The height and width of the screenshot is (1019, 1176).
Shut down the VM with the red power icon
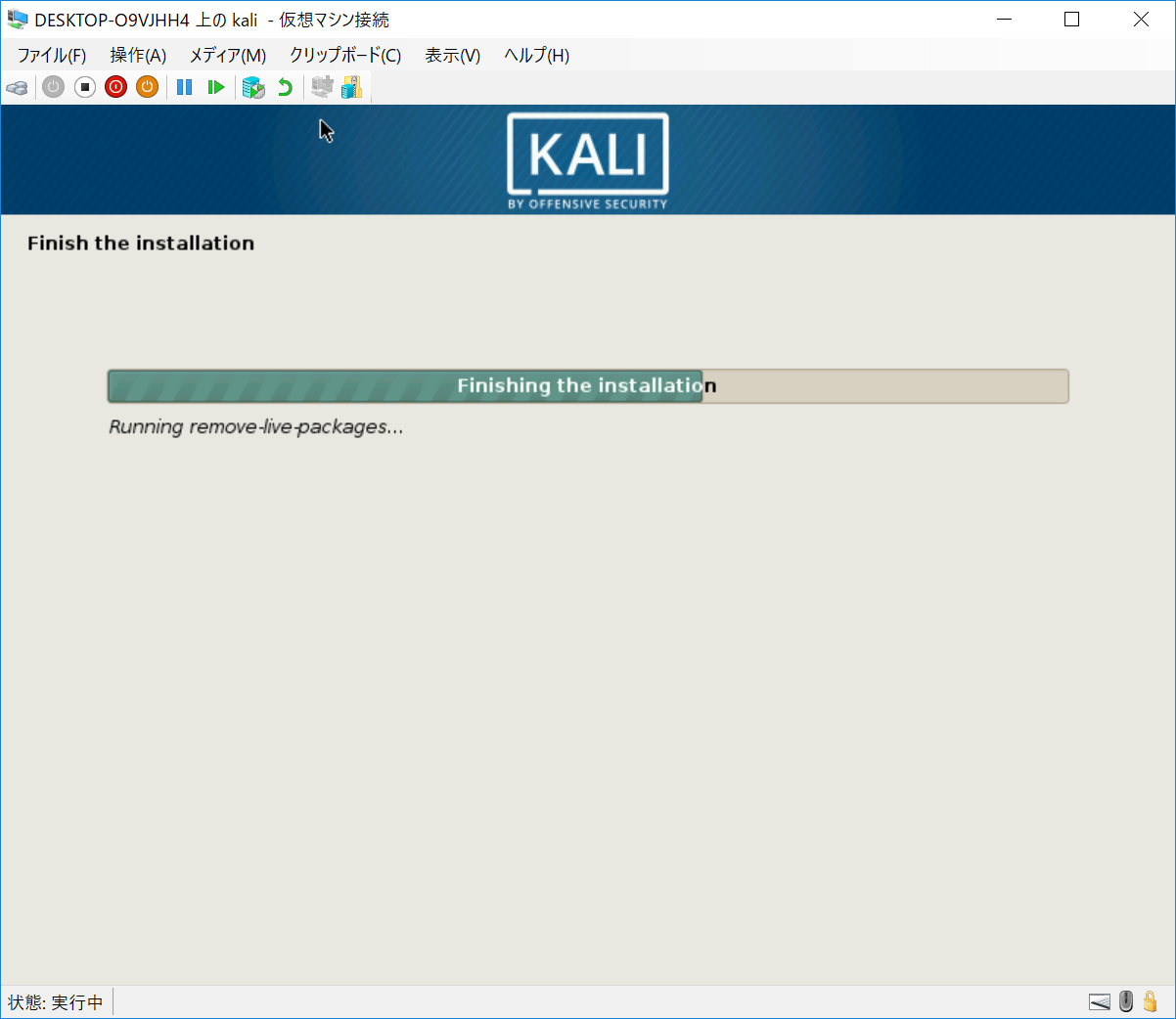(x=116, y=88)
